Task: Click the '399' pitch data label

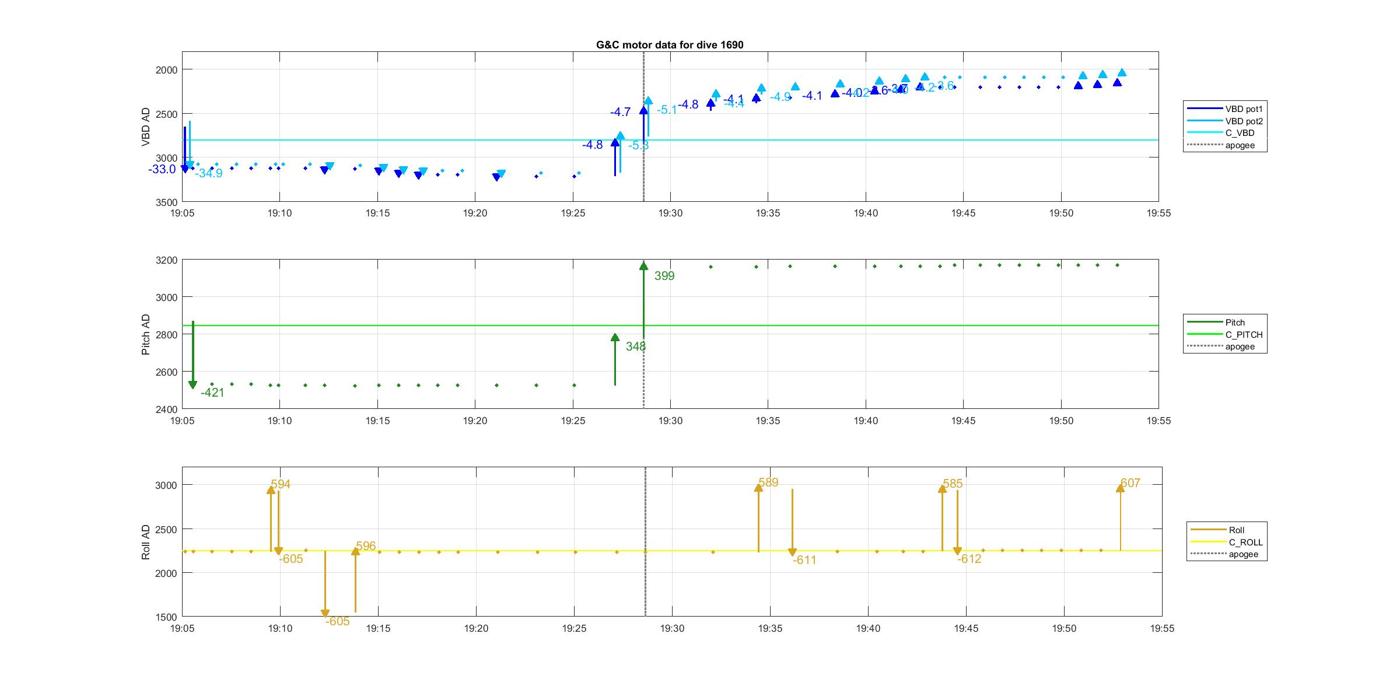Action: click(x=664, y=276)
